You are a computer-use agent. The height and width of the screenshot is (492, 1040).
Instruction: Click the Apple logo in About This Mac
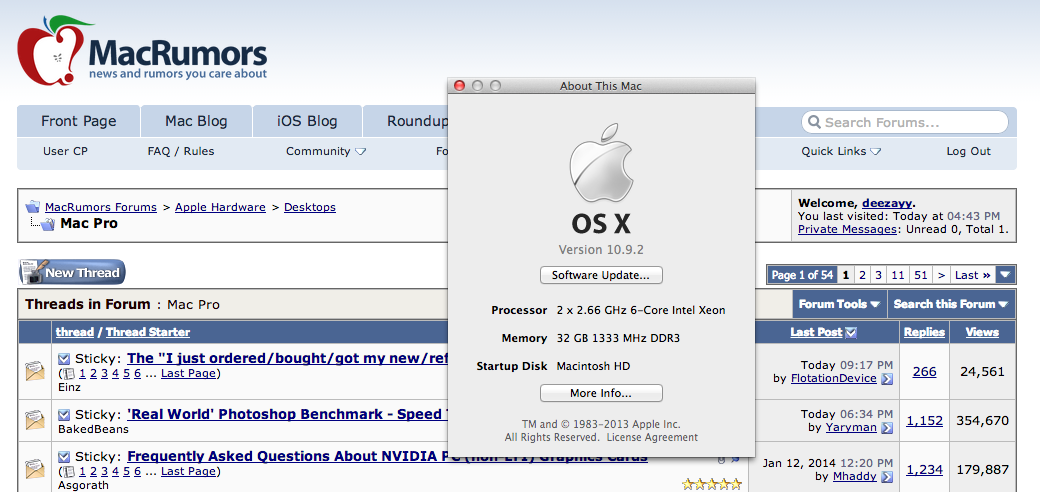tap(601, 162)
